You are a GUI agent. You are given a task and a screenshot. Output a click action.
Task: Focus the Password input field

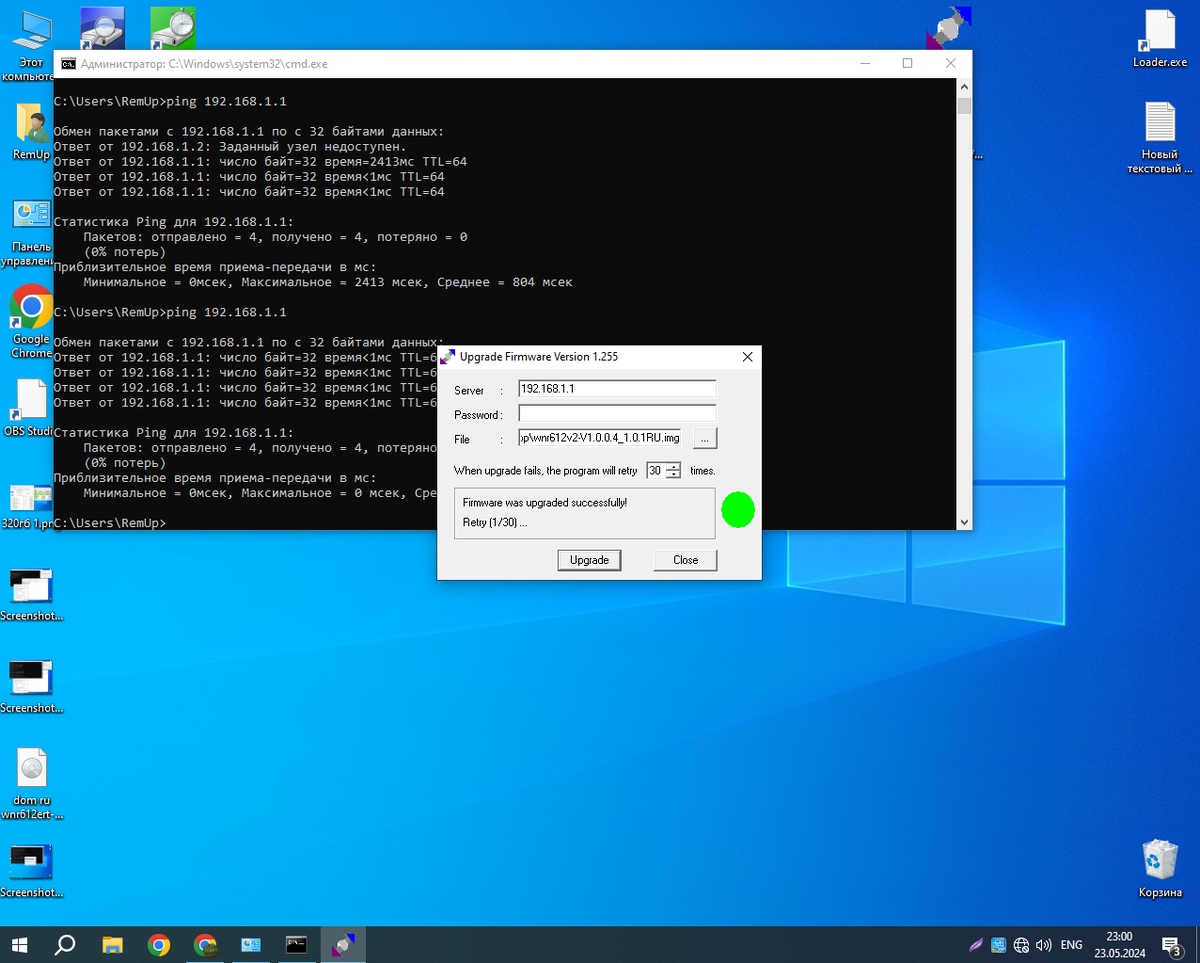click(x=617, y=414)
